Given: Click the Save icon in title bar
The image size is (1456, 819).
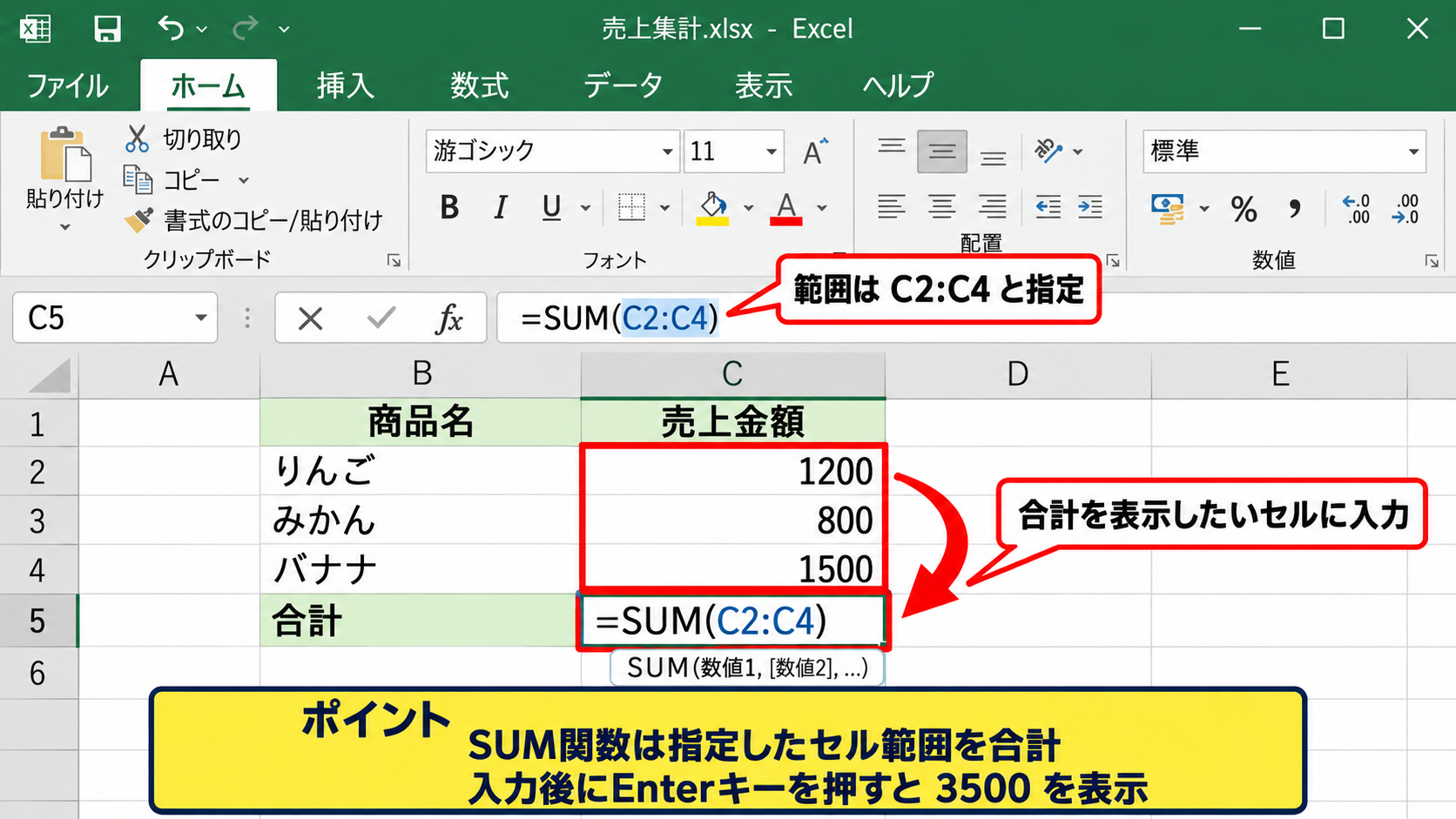Looking at the screenshot, I should 107,29.
